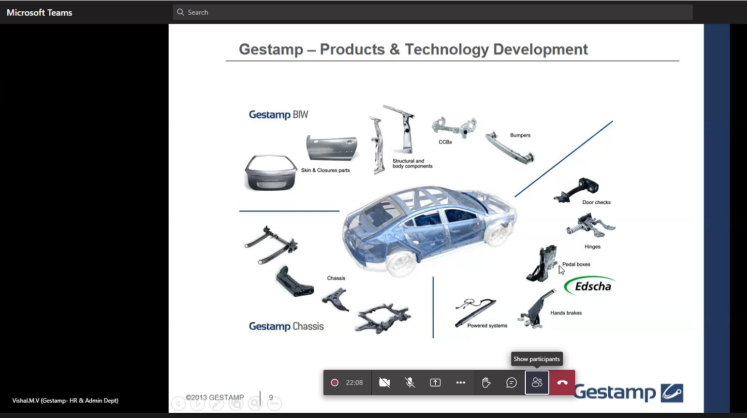Select the slideshow pen tool icon

pyautogui.click(x=216, y=404)
